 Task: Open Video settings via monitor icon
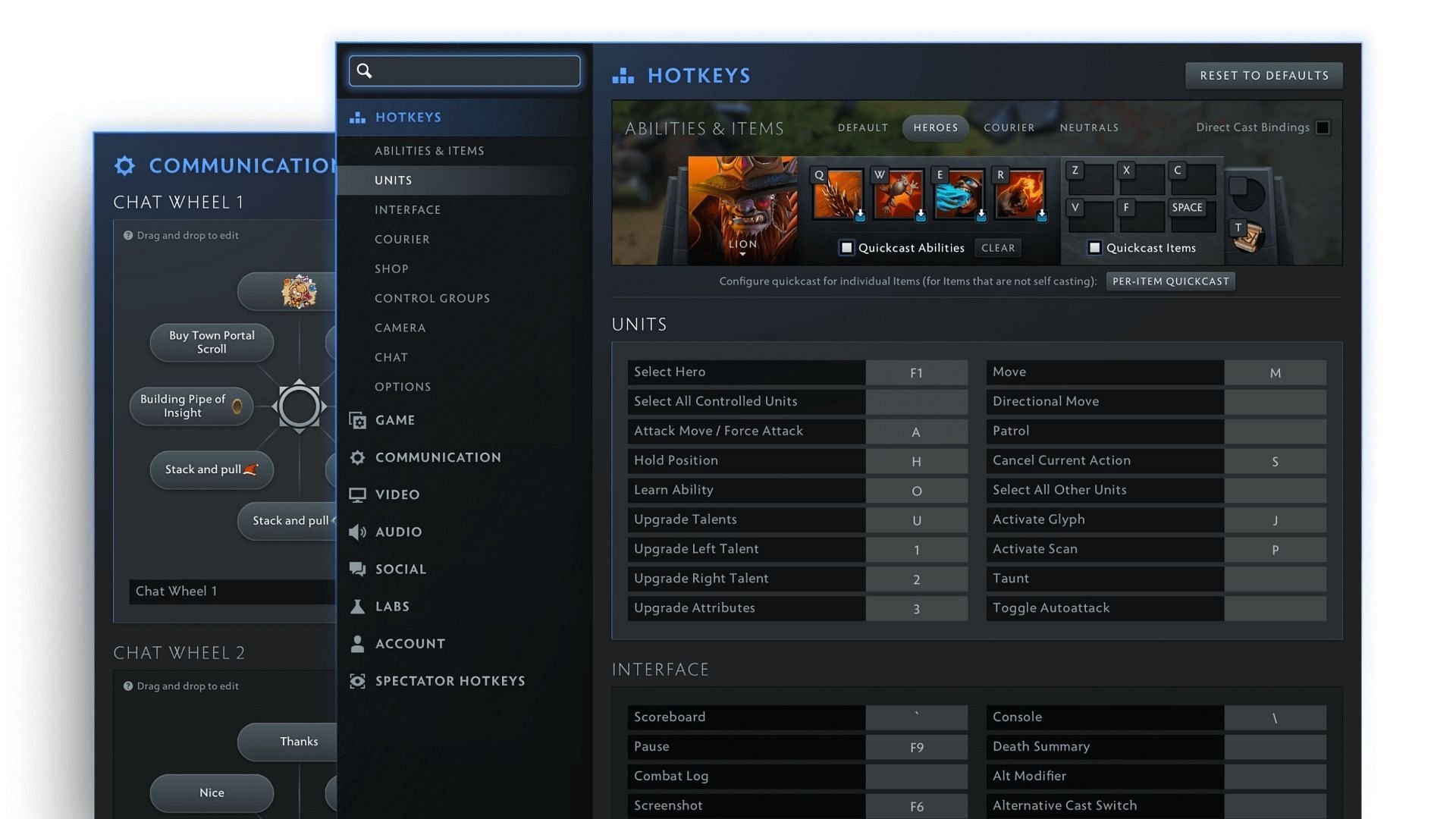pos(357,494)
